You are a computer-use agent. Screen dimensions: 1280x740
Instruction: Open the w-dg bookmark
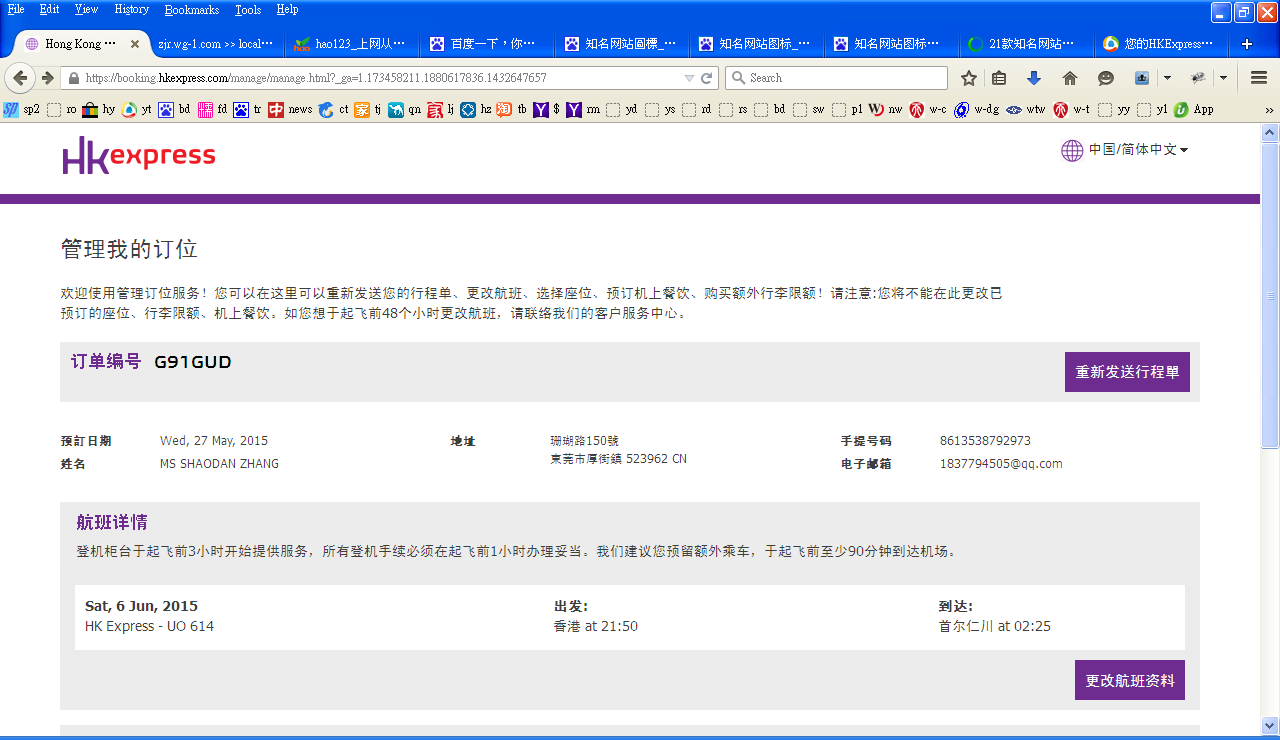pos(977,110)
